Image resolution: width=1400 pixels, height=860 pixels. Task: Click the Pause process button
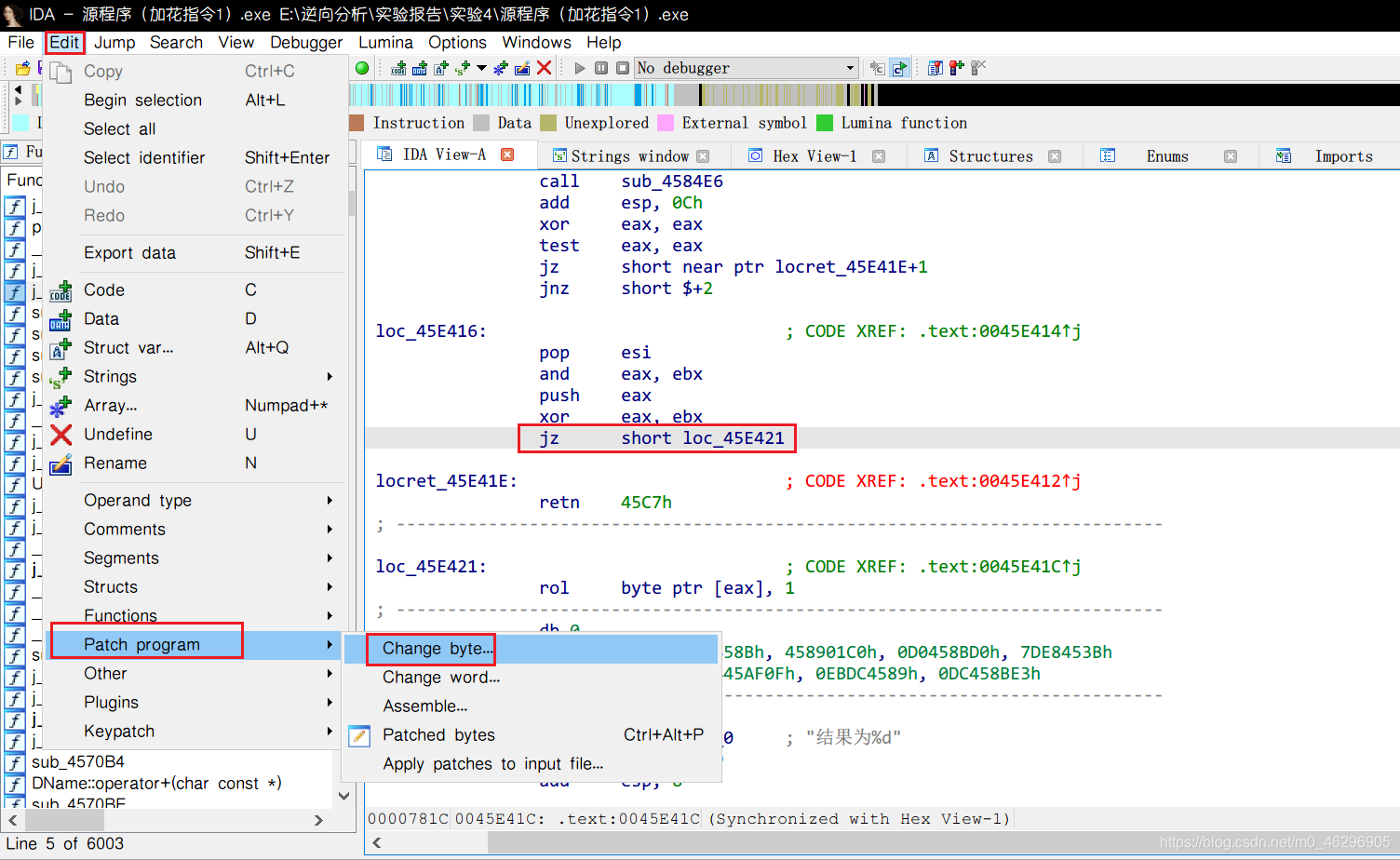coord(601,68)
